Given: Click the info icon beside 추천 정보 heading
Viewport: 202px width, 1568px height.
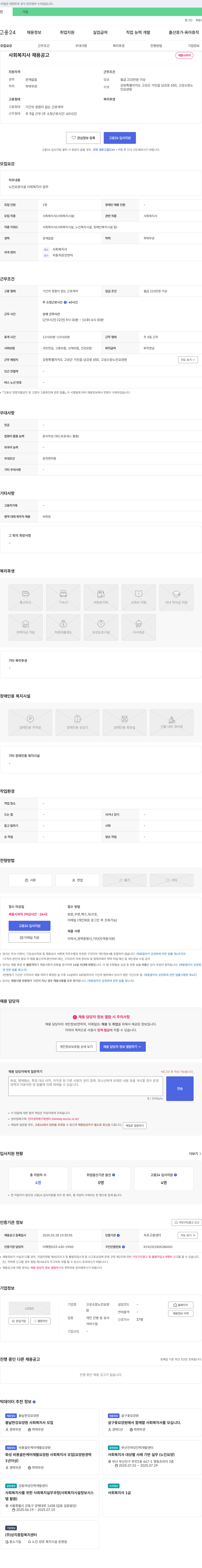Looking at the screenshot, I should tap(34, 1402).
